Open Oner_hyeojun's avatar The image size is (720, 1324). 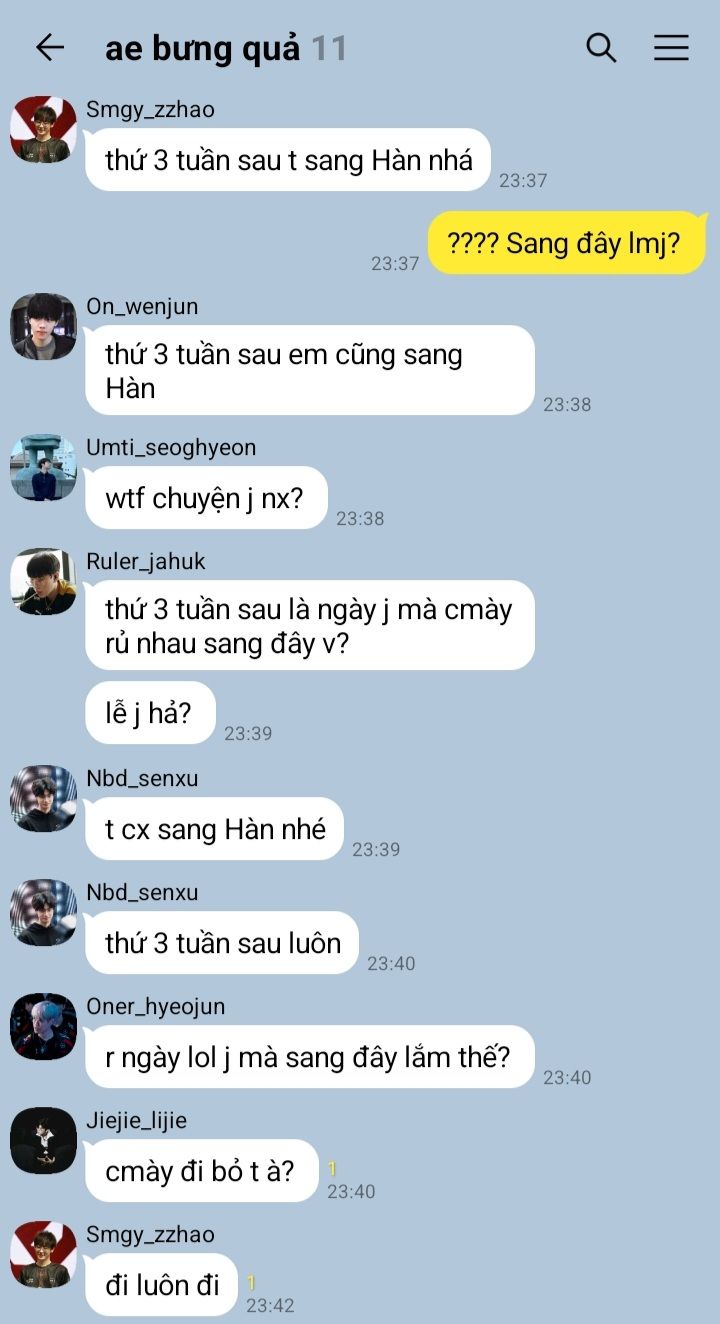tap(43, 1027)
